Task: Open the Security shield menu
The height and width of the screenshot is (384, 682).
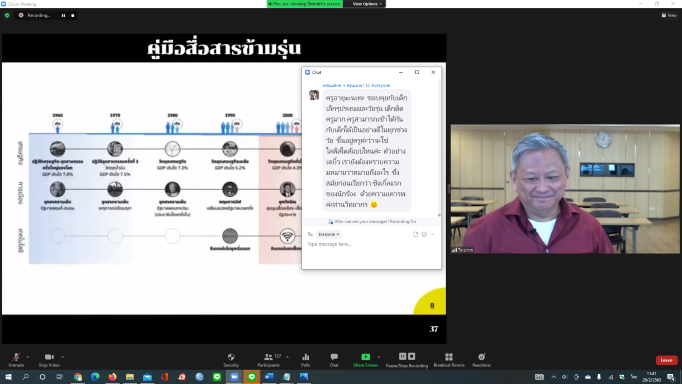Action: coord(231,360)
